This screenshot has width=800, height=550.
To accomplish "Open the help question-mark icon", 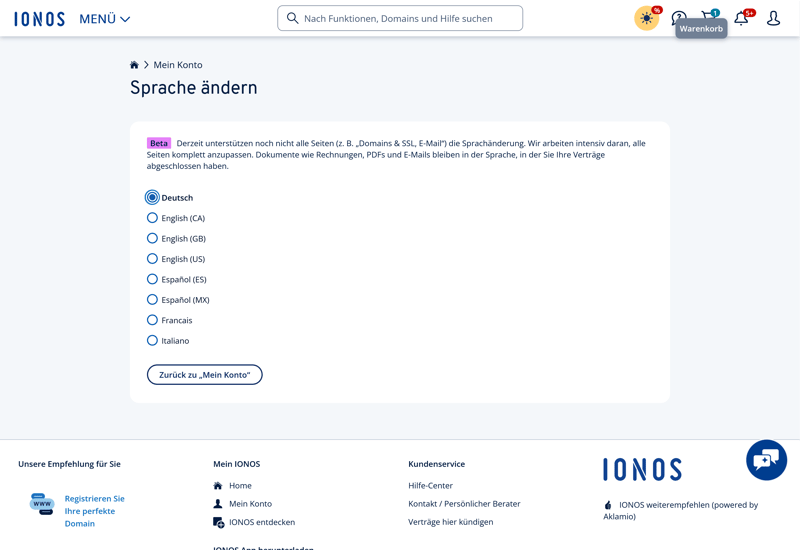I will [x=679, y=18].
